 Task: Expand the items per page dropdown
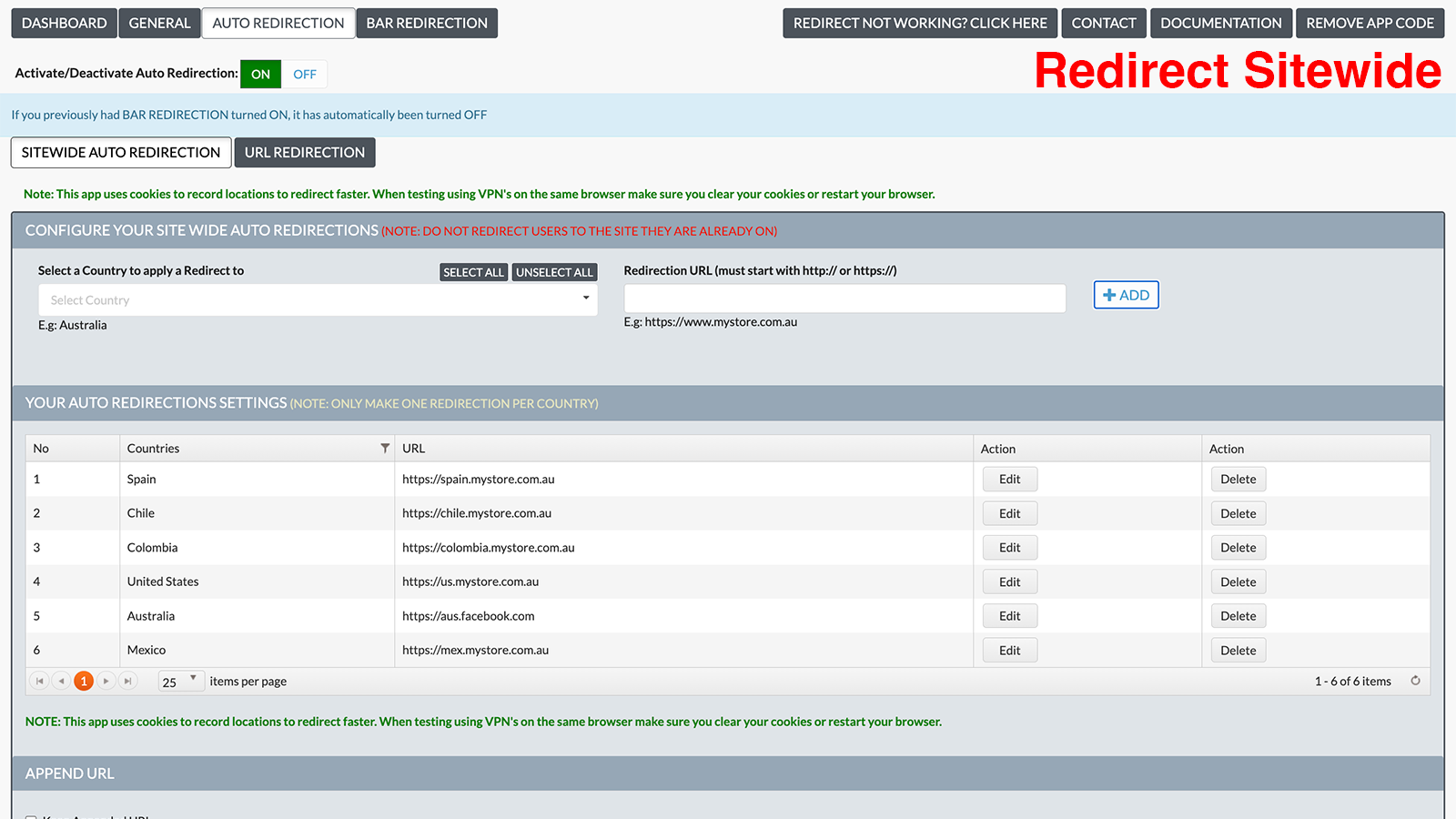(181, 680)
